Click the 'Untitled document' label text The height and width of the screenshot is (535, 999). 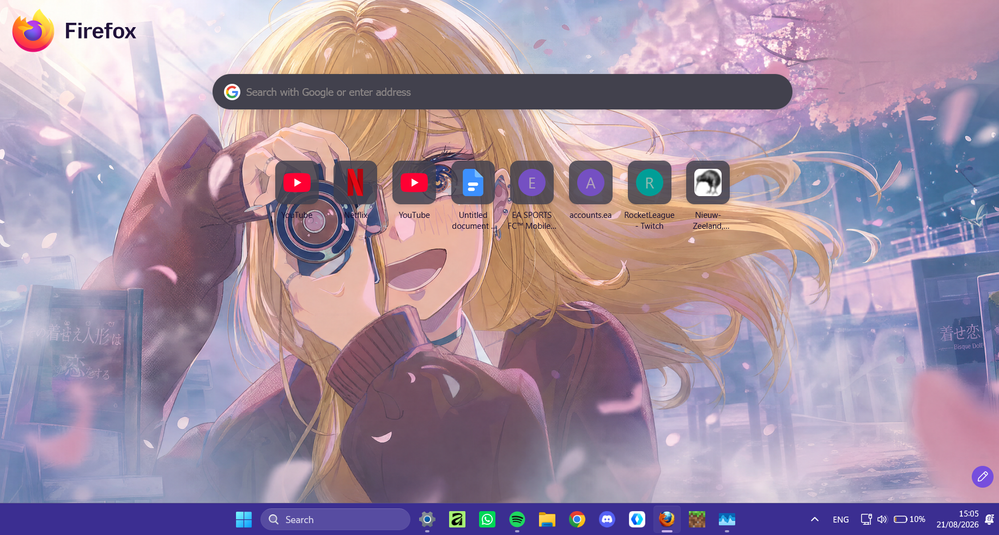click(473, 220)
